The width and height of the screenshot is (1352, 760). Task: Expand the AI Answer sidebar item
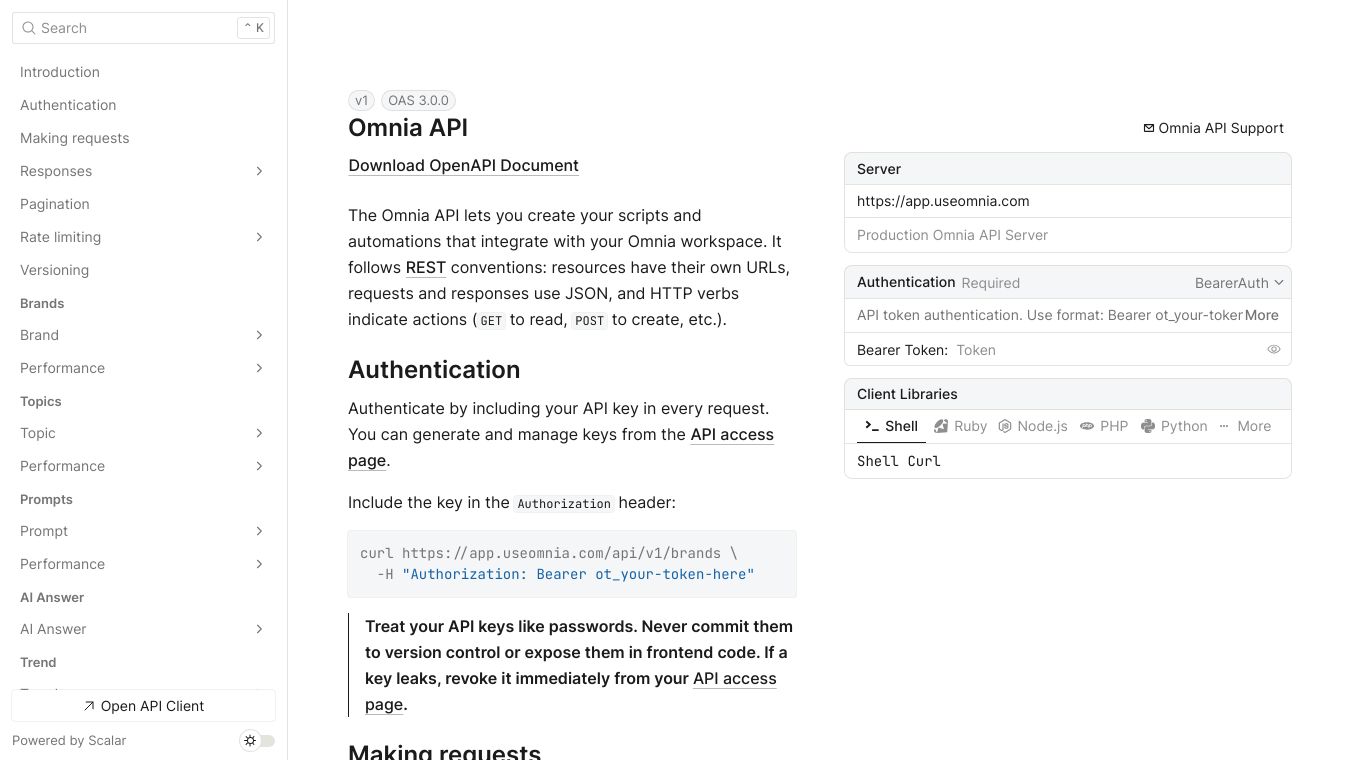click(x=259, y=629)
